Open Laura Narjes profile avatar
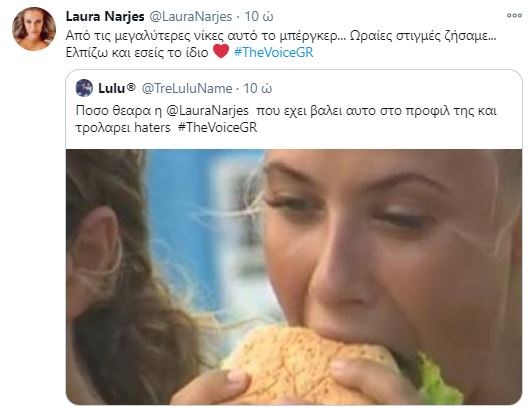 [x=34, y=29]
